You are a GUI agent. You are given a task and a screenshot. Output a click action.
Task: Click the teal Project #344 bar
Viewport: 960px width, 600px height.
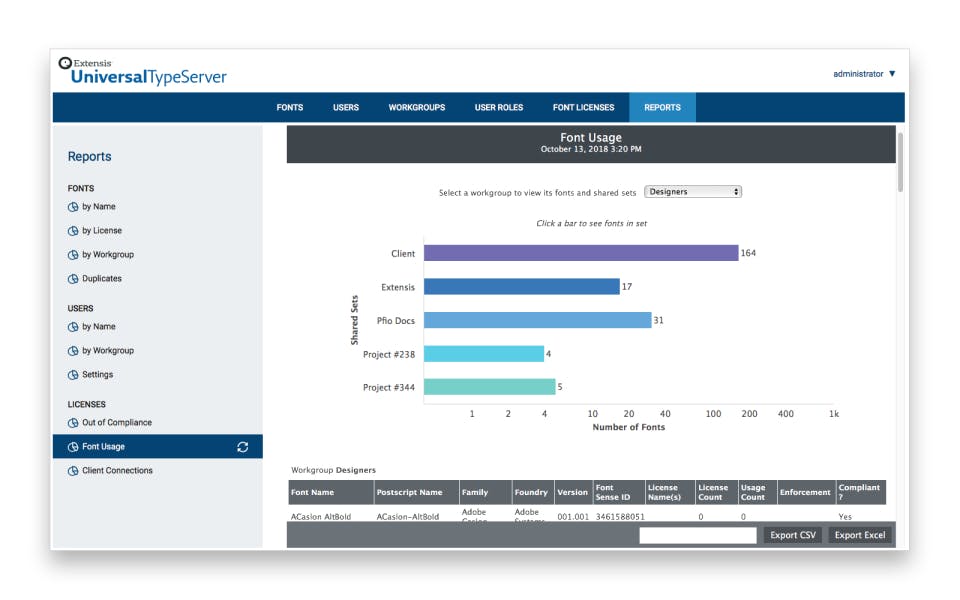490,387
